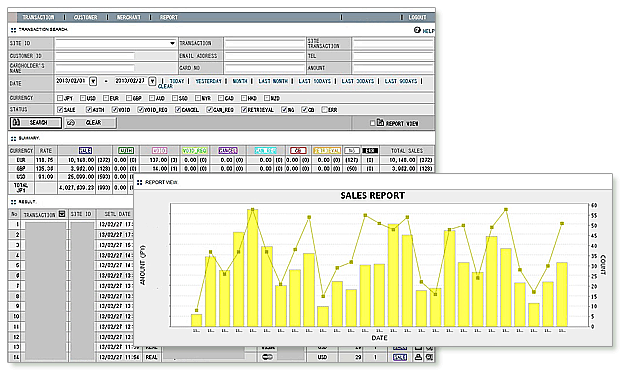Click the printer icon in bottom row
Screen dimensions: 630x376
click(x=418, y=357)
